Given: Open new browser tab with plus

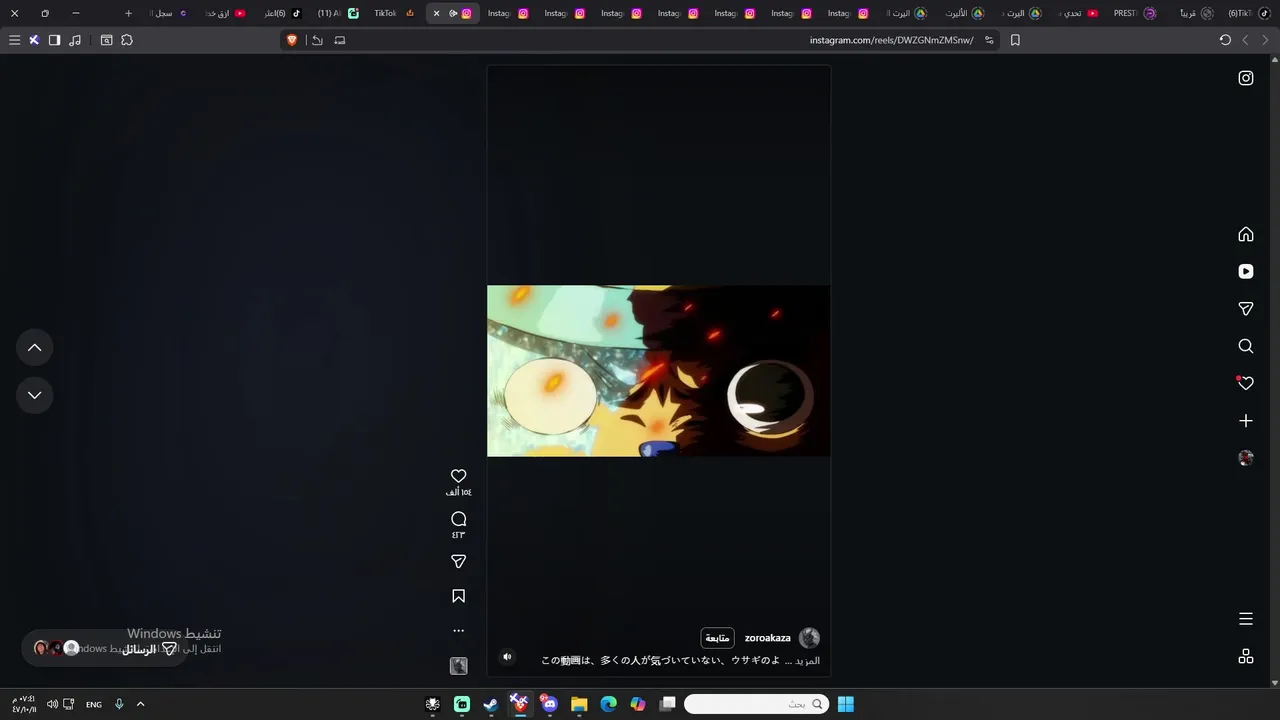Looking at the screenshot, I should (x=128, y=13).
